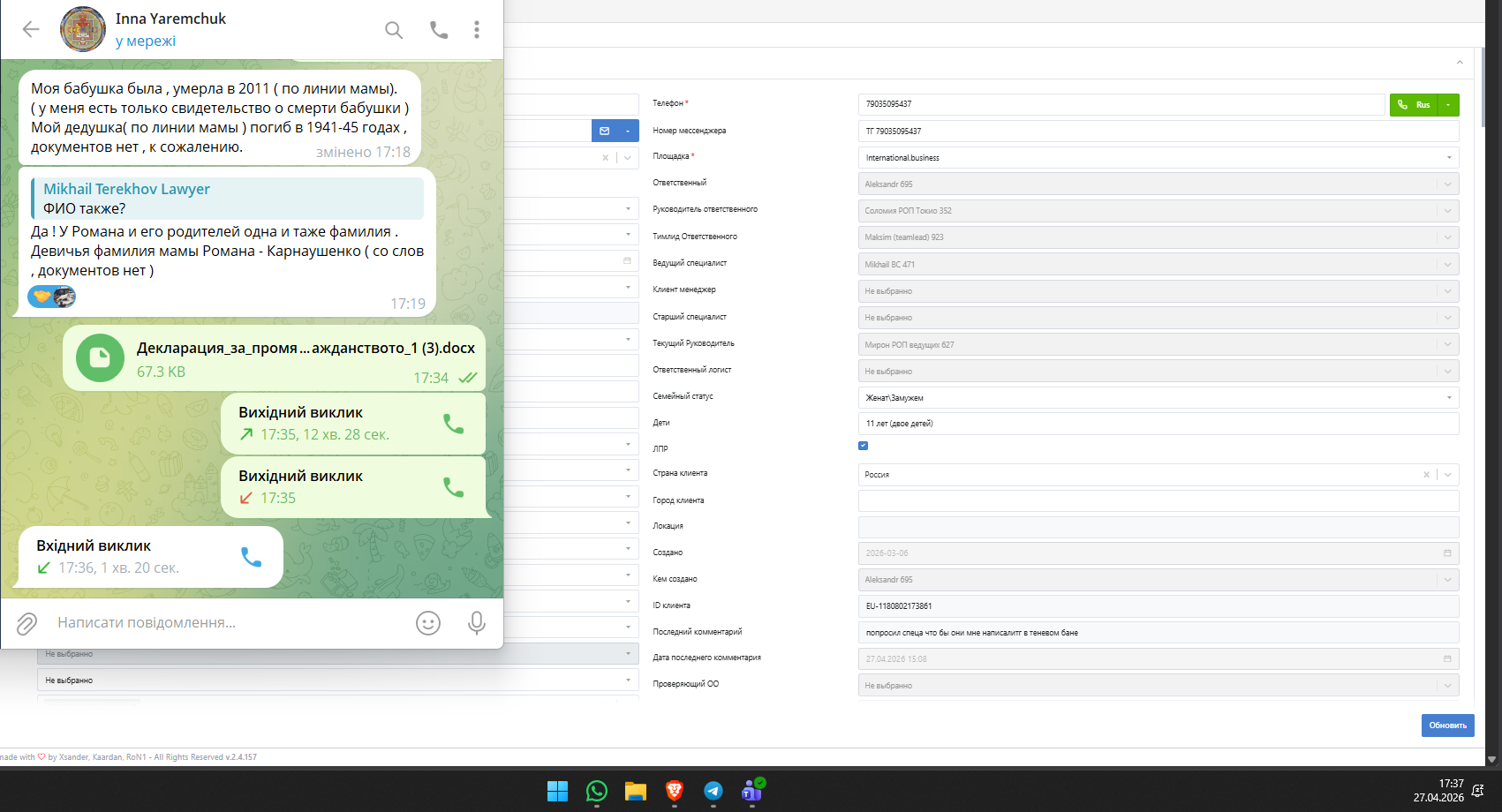The image size is (1502, 812).
Task: Click the blue email envelope button
Action: [x=604, y=131]
